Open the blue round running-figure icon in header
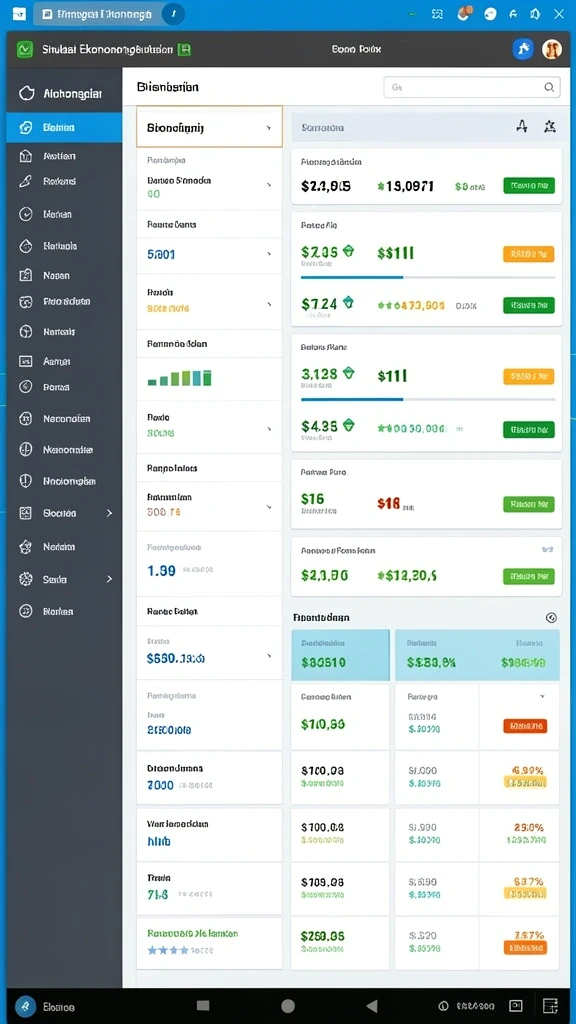 tap(523, 49)
